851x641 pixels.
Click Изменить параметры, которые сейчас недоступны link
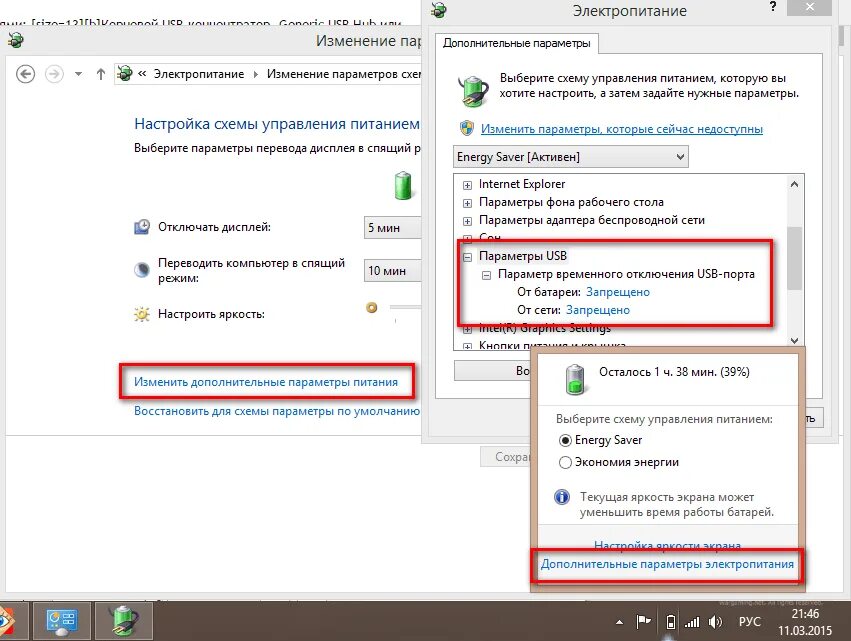point(622,129)
